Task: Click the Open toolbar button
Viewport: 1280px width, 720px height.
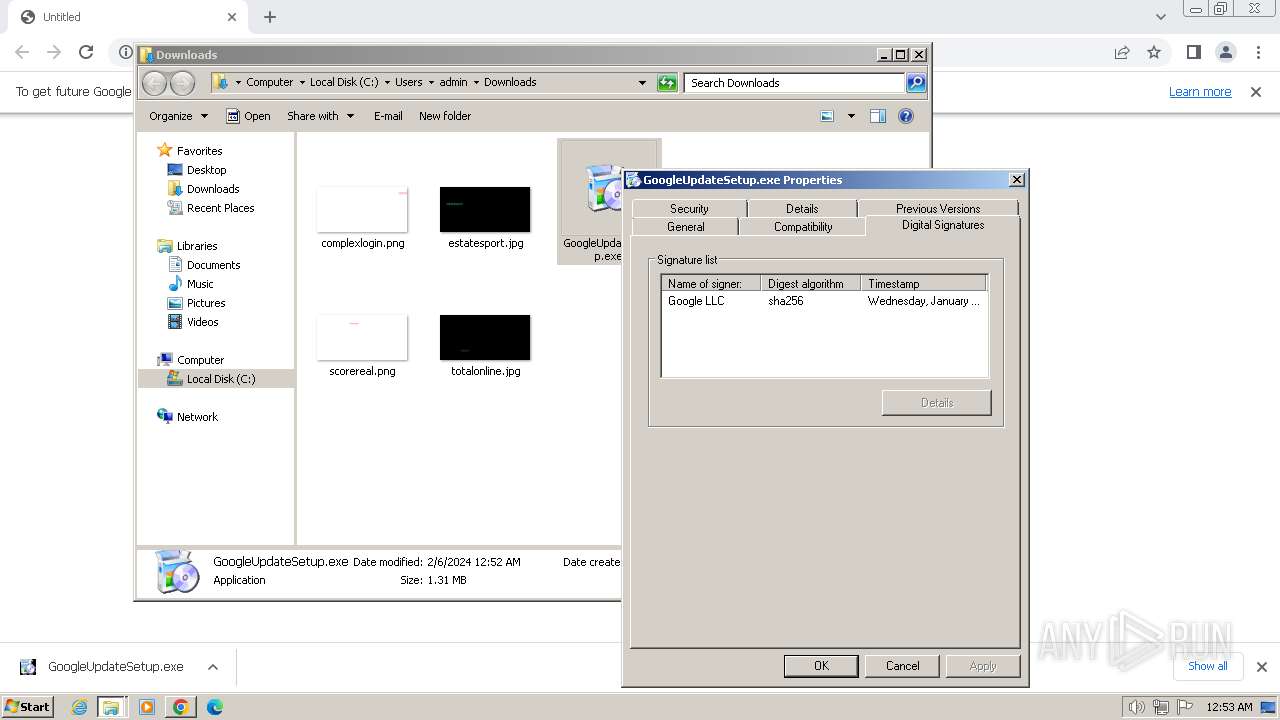Action: coord(248,116)
